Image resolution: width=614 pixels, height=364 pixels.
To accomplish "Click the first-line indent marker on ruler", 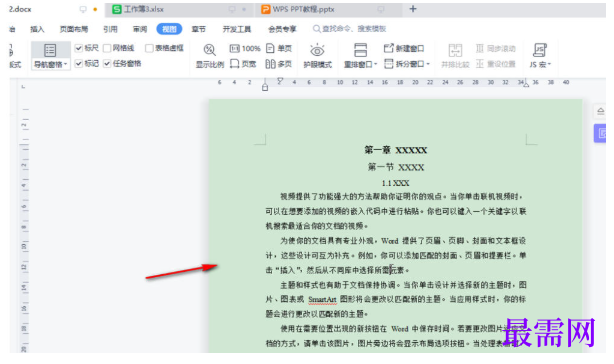I will coord(280,81).
